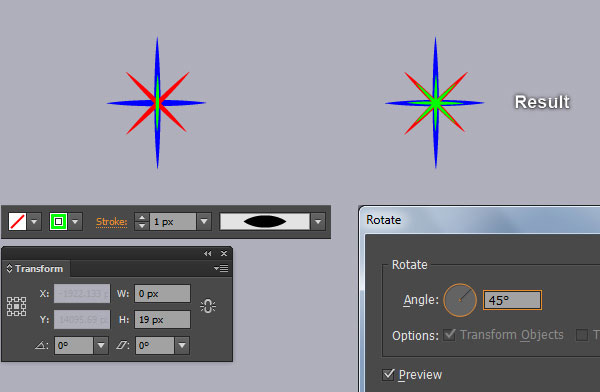The image size is (600, 392).
Task: Select the variable width profile preview
Action: point(265,222)
